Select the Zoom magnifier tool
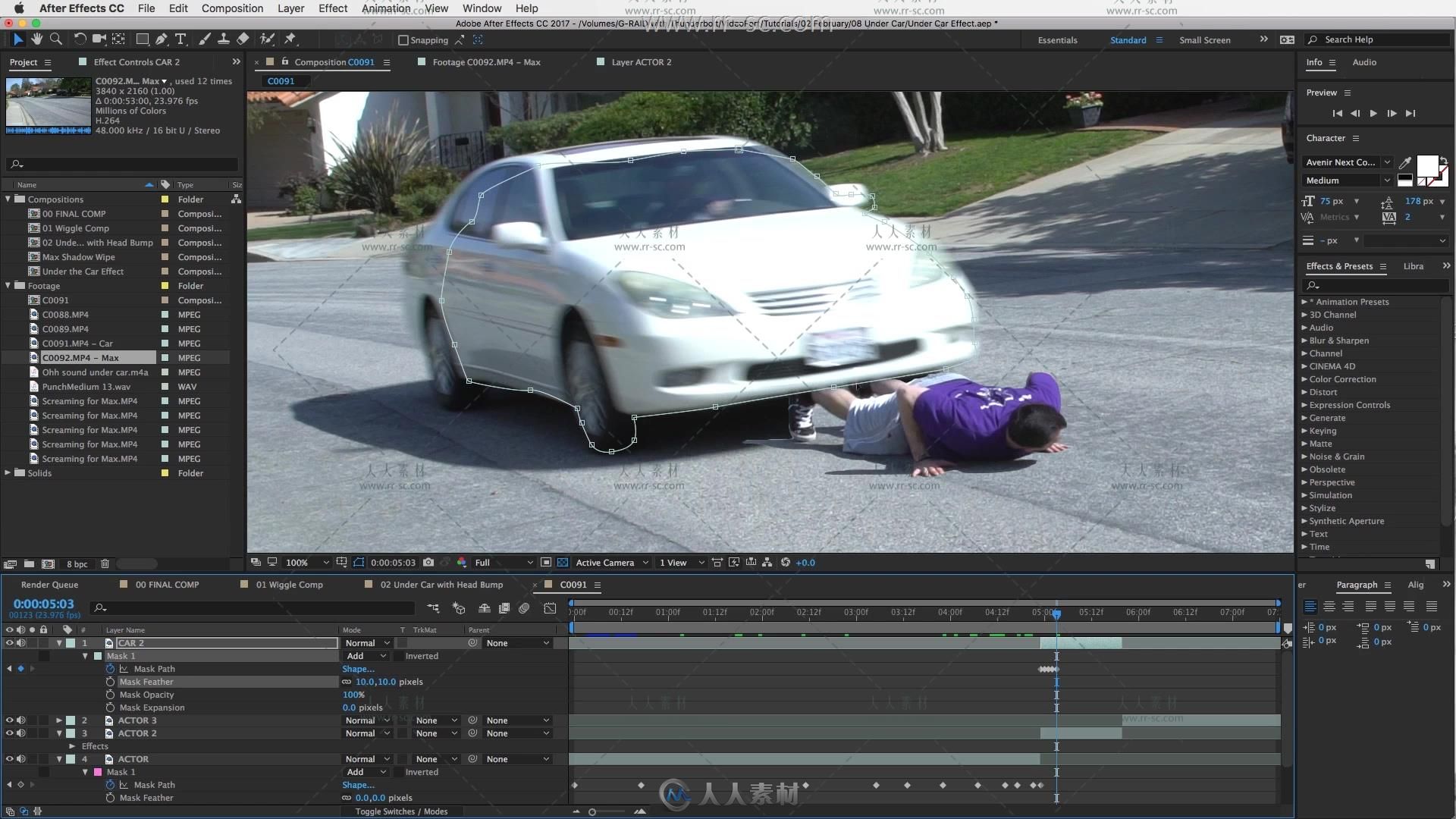Image resolution: width=1456 pixels, height=819 pixels. tap(56, 39)
